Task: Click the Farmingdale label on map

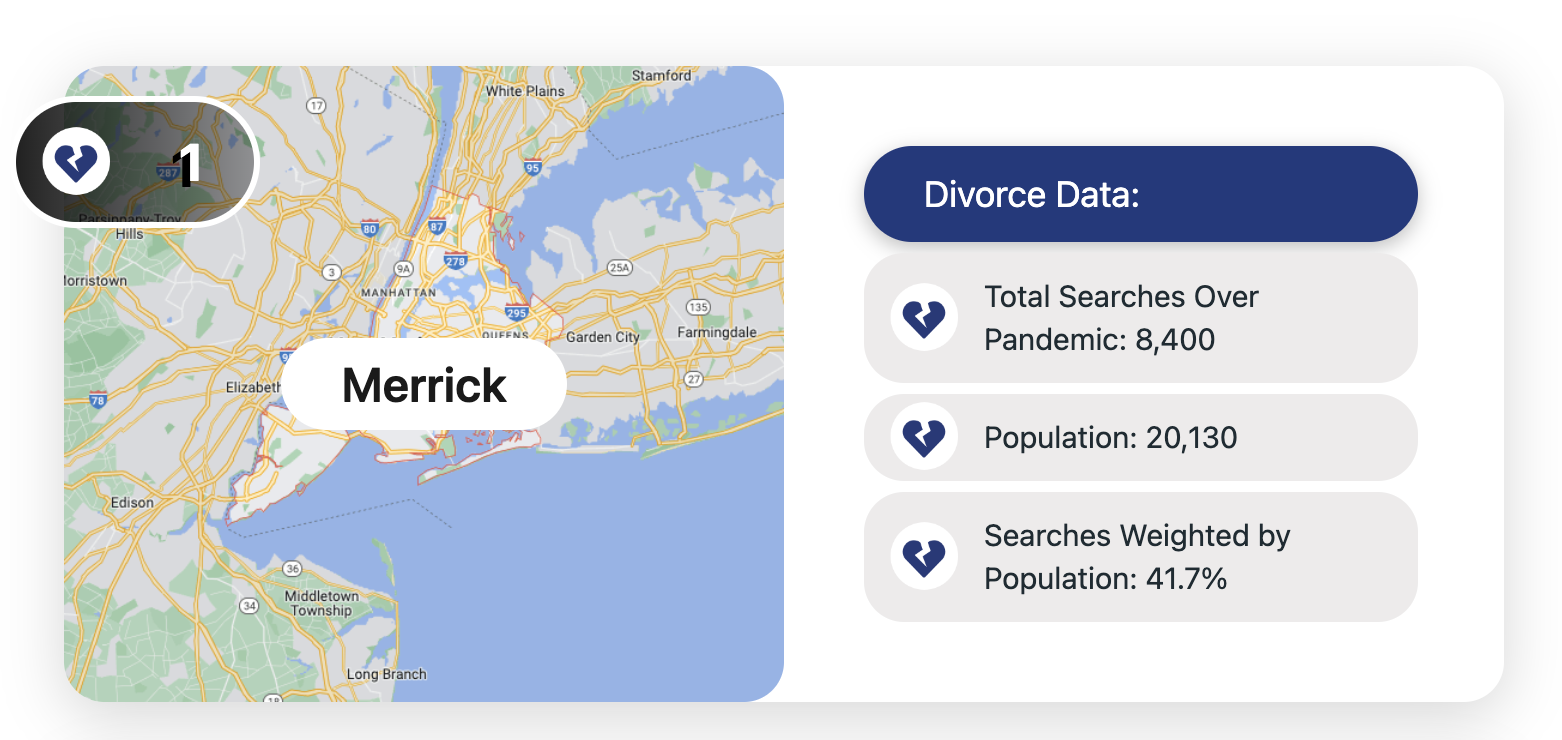Action: tap(717, 332)
